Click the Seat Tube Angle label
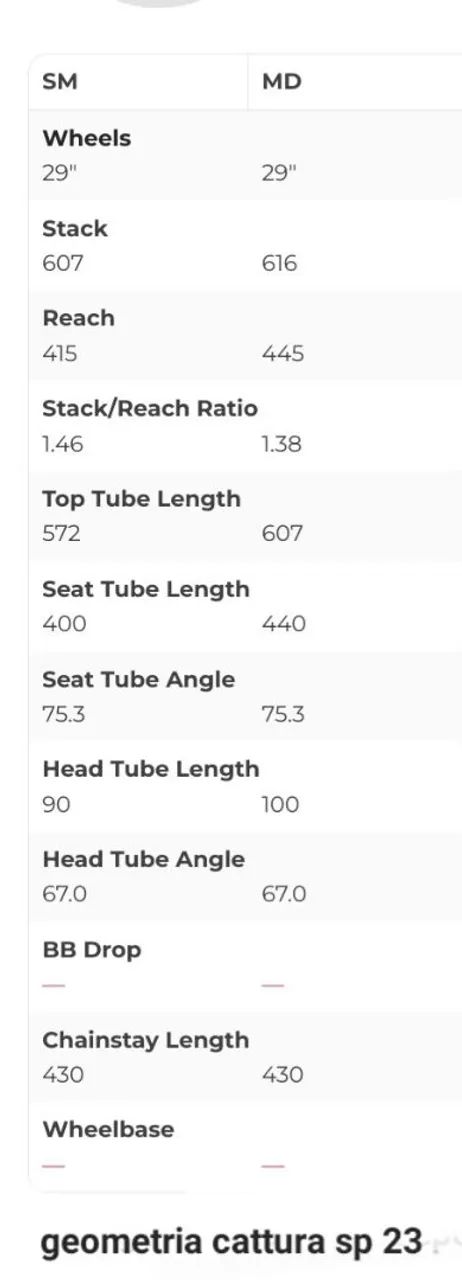This screenshot has height=1280, width=462. [139, 679]
